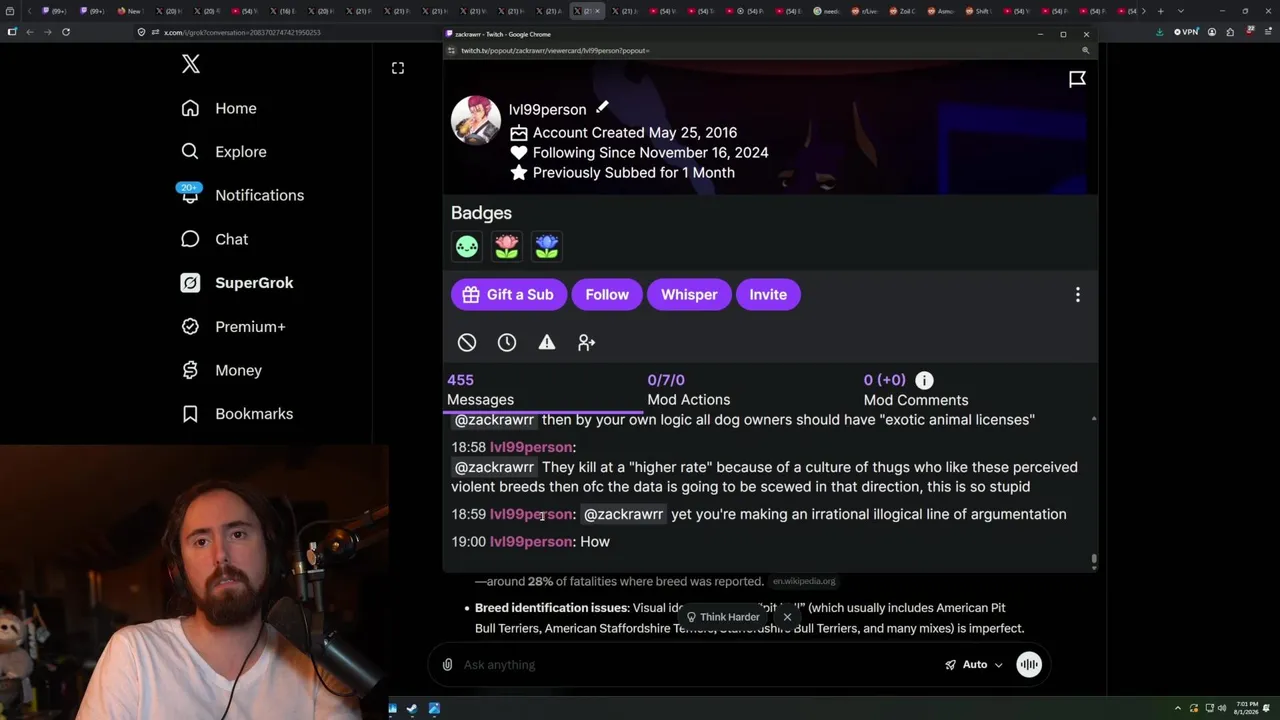This screenshot has width=1280, height=720.
Task: Open lvl99person's profile avatar
Action: click(476, 120)
